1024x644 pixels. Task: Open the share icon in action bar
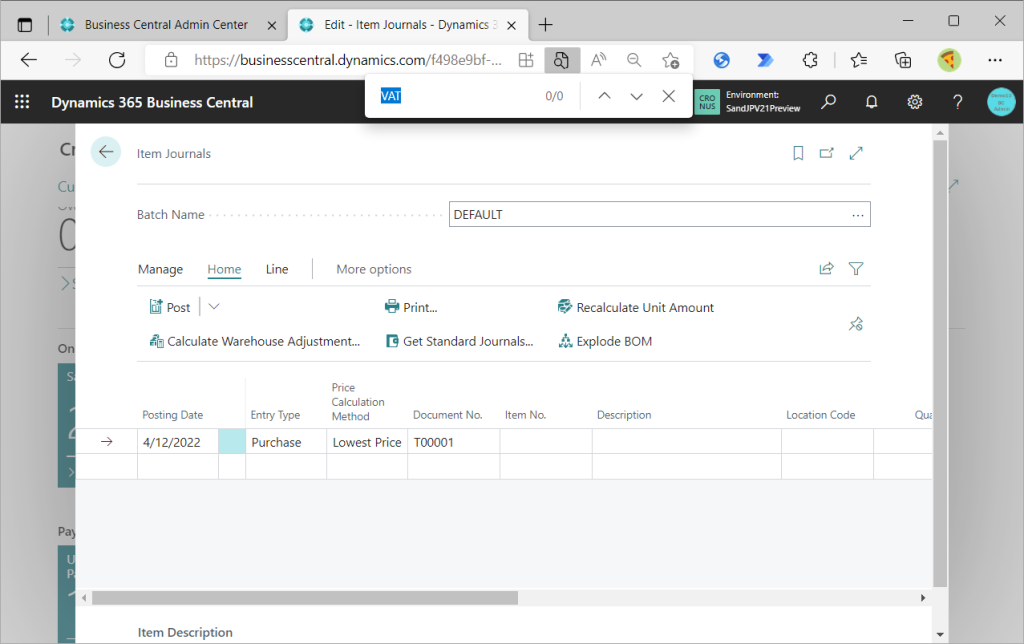coord(826,268)
